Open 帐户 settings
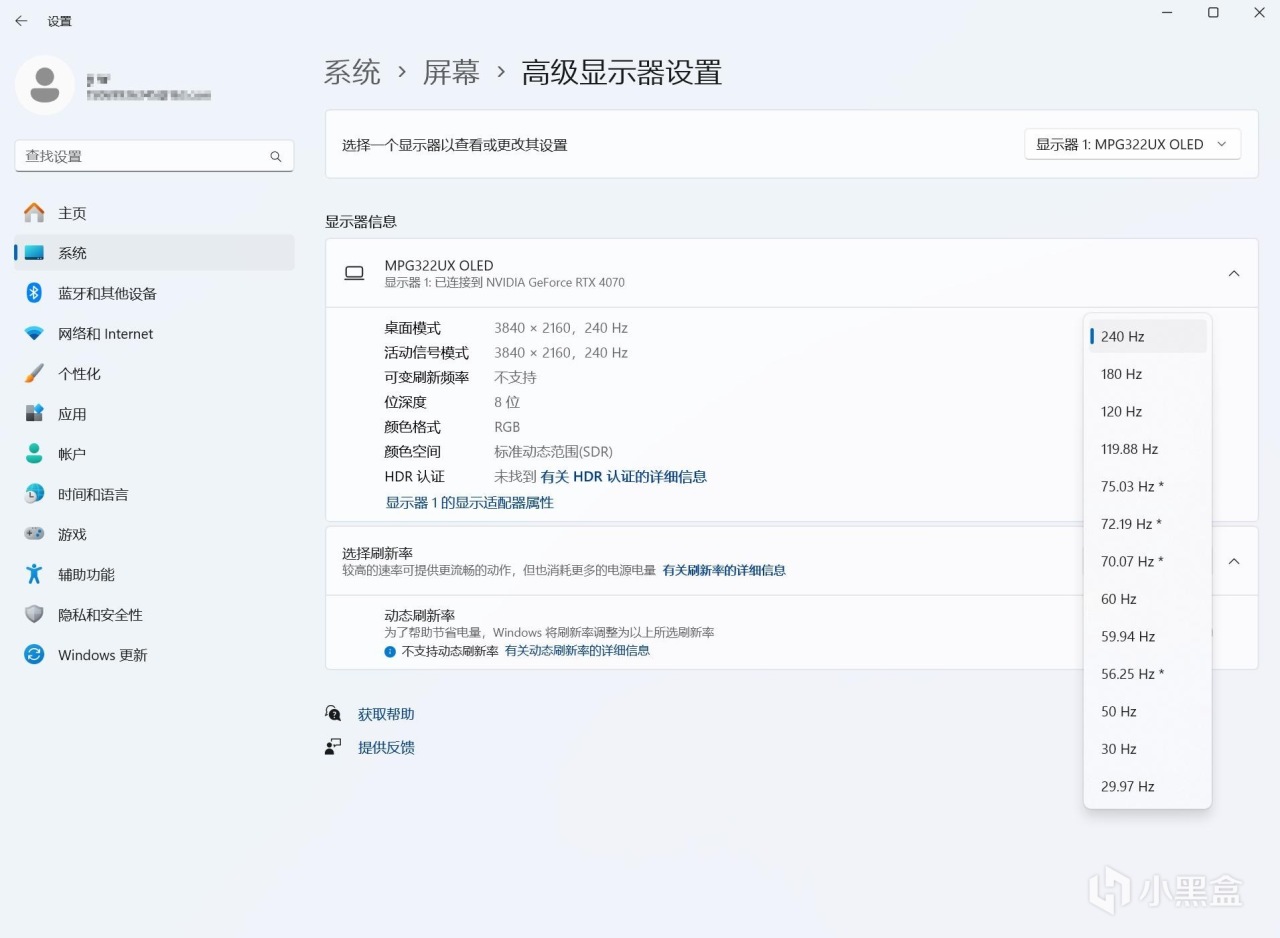1280x938 pixels. (154, 453)
